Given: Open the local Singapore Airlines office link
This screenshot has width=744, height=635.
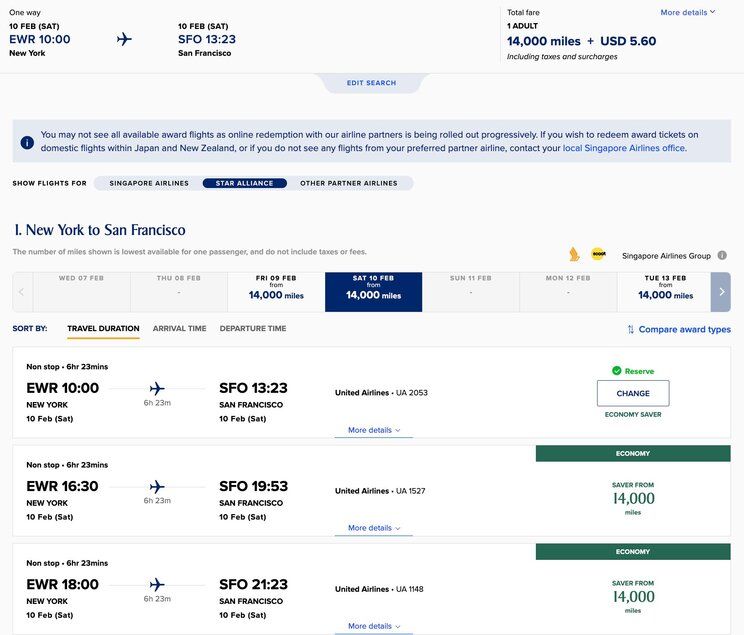Looking at the screenshot, I should pos(624,148).
